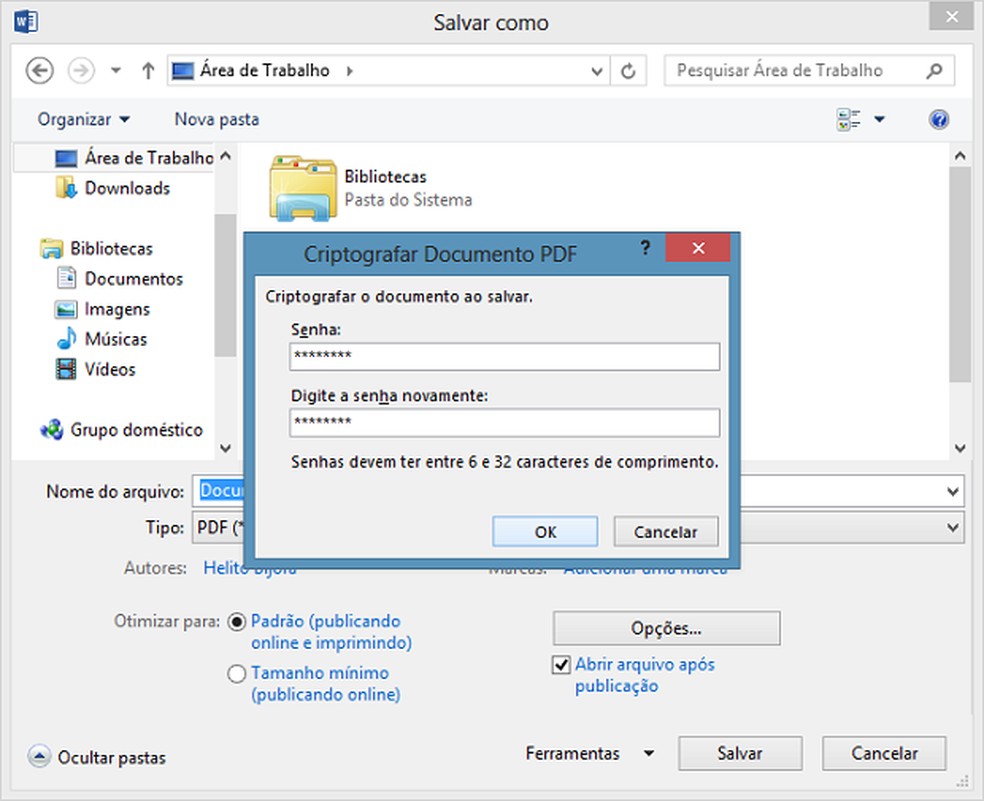Click the Ocultar pastas collapse arrow icon
Viewport: 984px width, 801px height.
tap(39, 756)
